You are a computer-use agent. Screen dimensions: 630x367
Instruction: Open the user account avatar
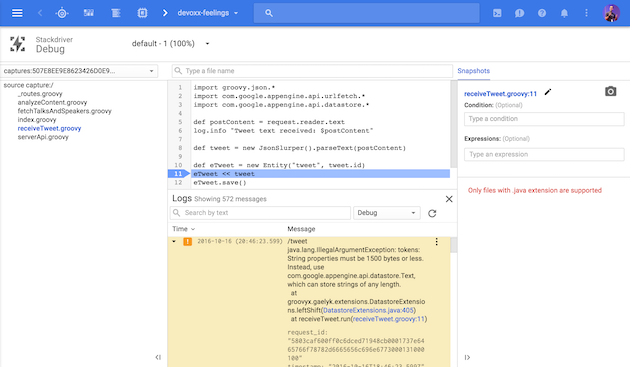pyautogui.click(x=612, y=13)
